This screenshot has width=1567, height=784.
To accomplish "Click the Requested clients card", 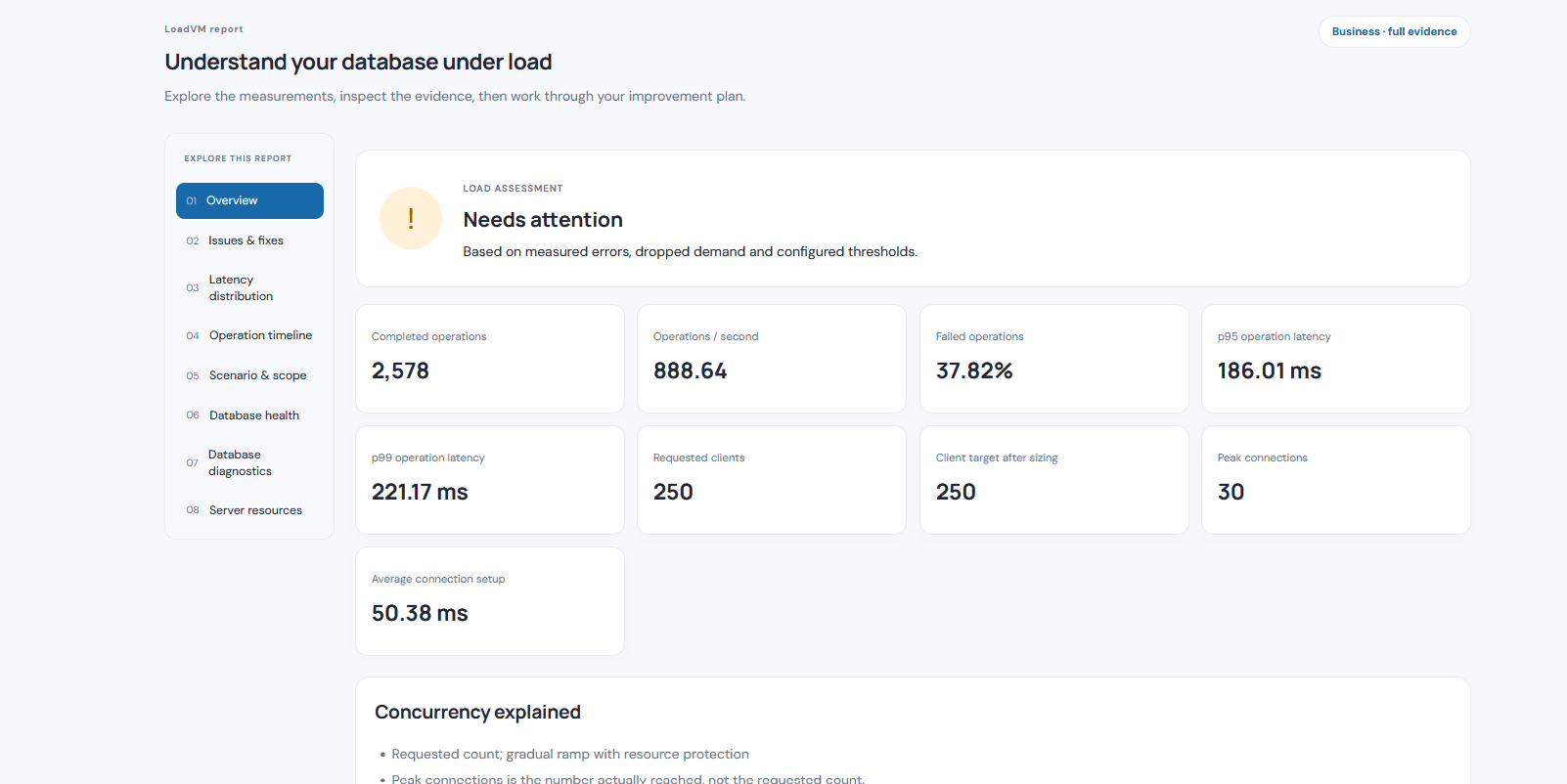I will click(x=772, y=480).
